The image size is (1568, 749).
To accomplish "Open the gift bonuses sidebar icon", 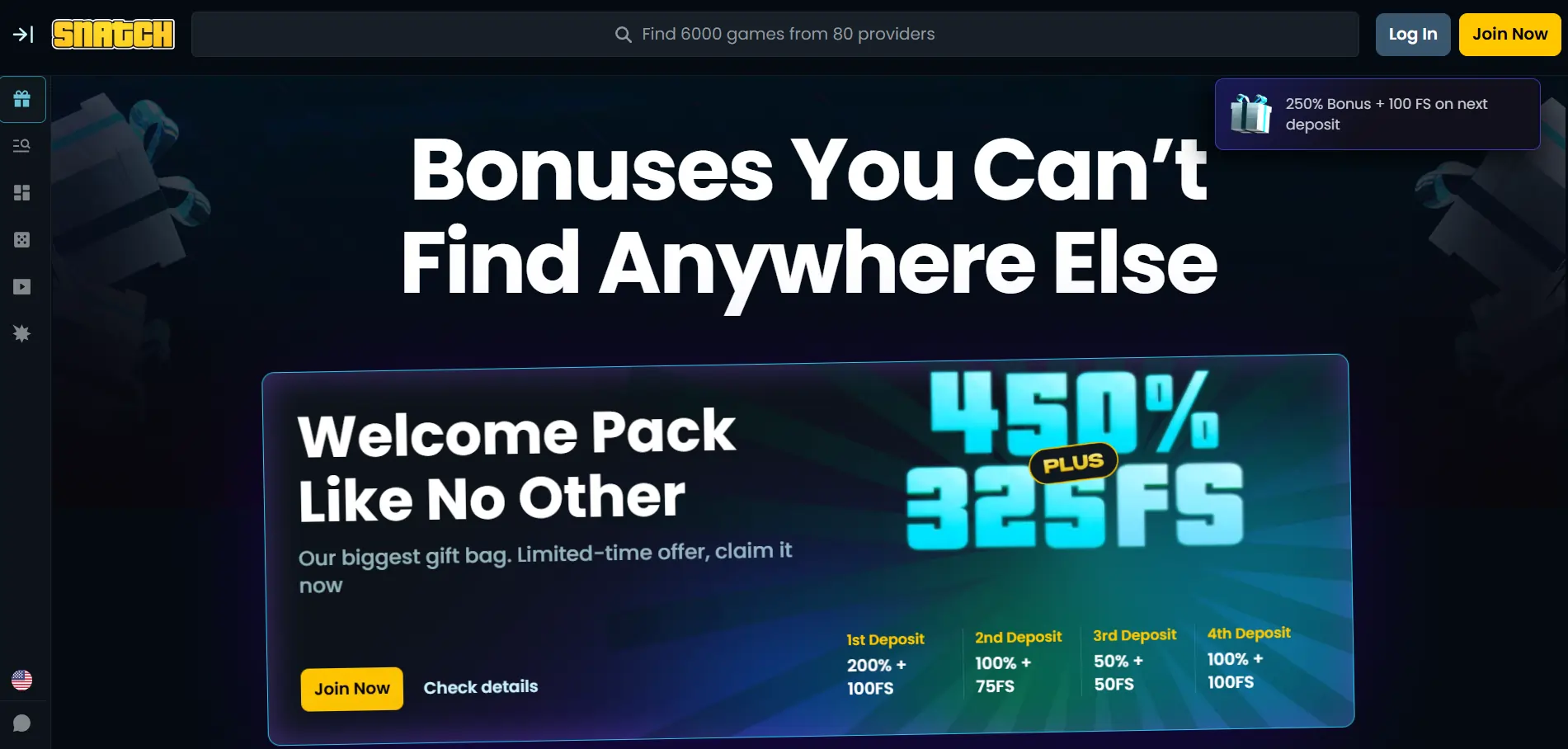I will click(x=22, y=99).
